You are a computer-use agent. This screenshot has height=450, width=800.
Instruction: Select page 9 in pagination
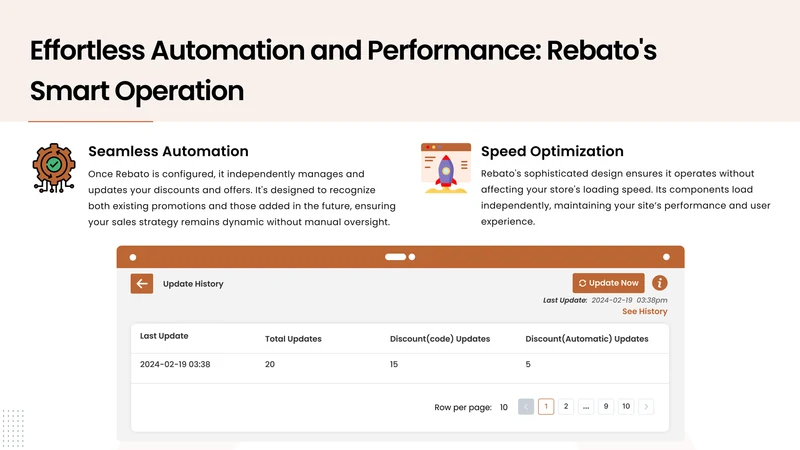(x=606, y=407)
